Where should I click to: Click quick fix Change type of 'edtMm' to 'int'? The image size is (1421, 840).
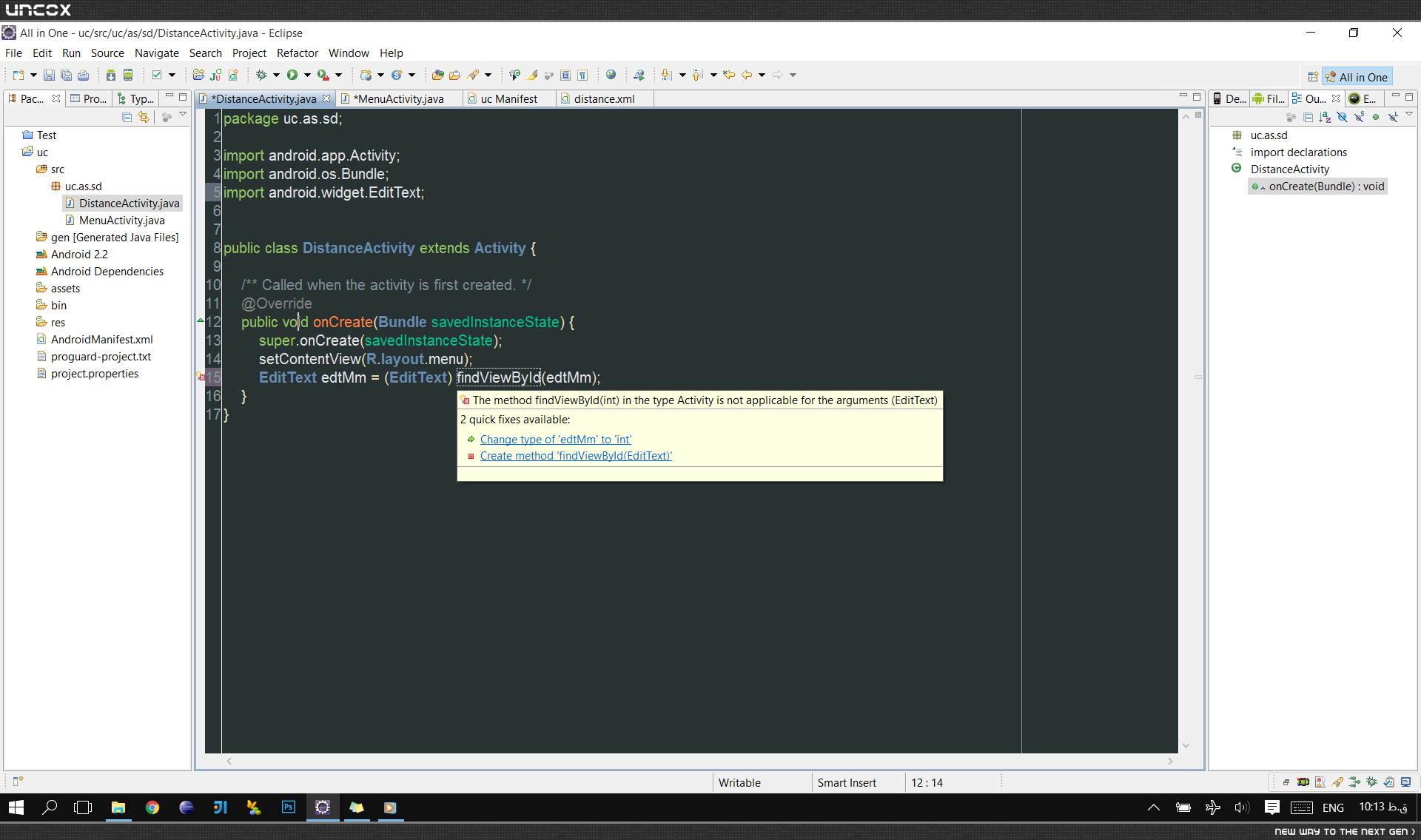click(555, 439)
